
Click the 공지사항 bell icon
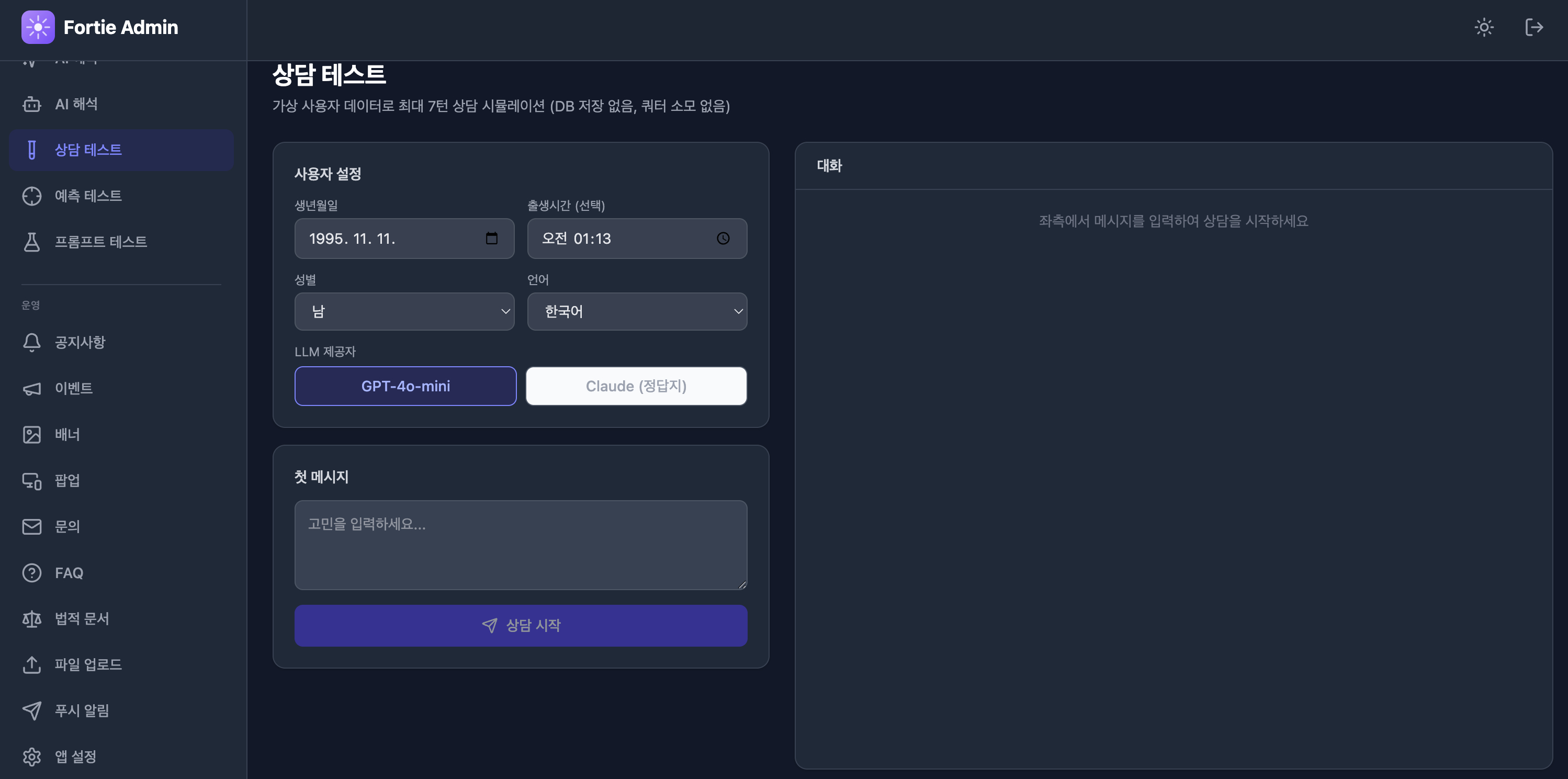click(x=32, y=343)
